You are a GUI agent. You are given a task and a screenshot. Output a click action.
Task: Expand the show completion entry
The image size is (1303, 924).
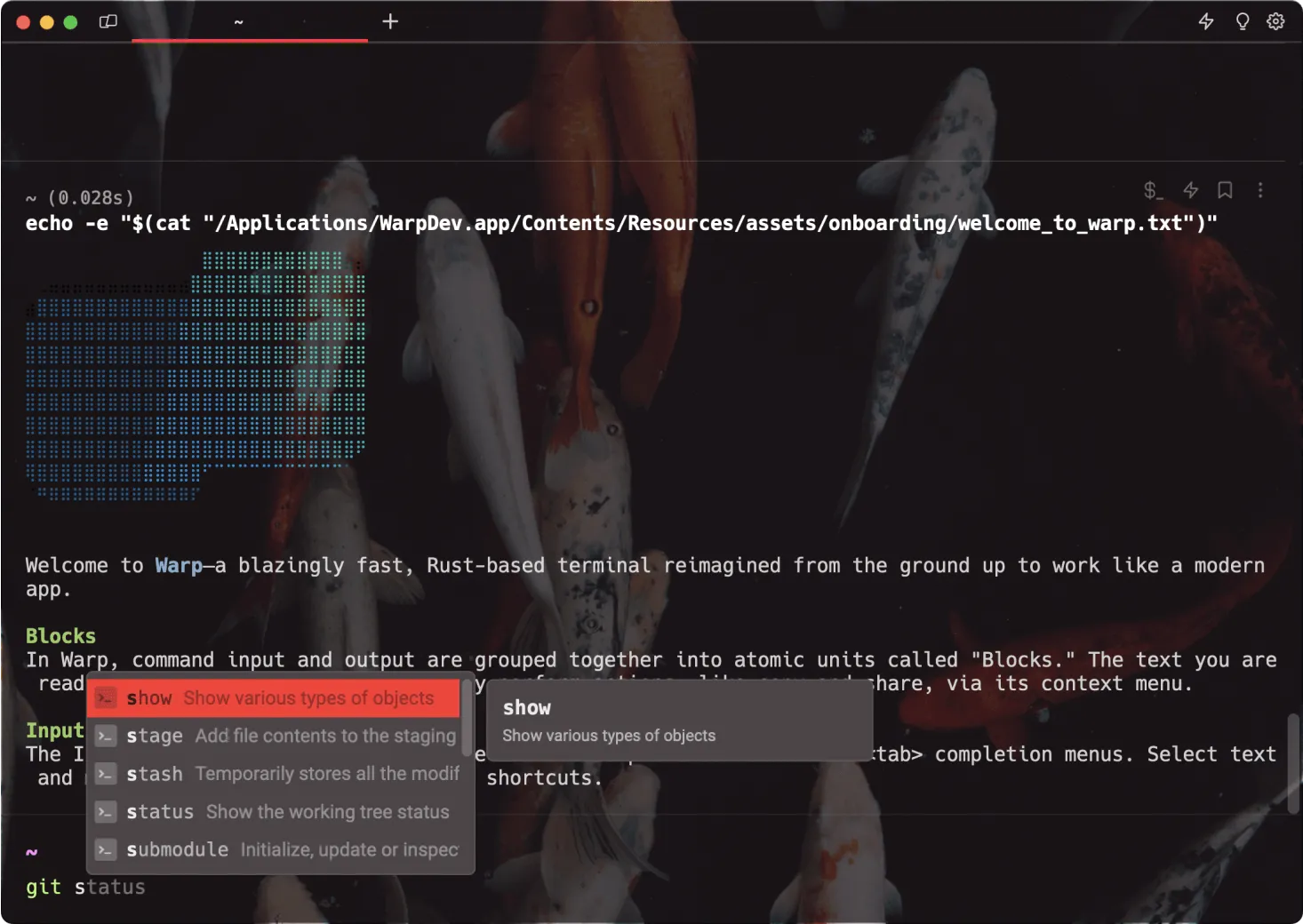[x=678, y=720]
